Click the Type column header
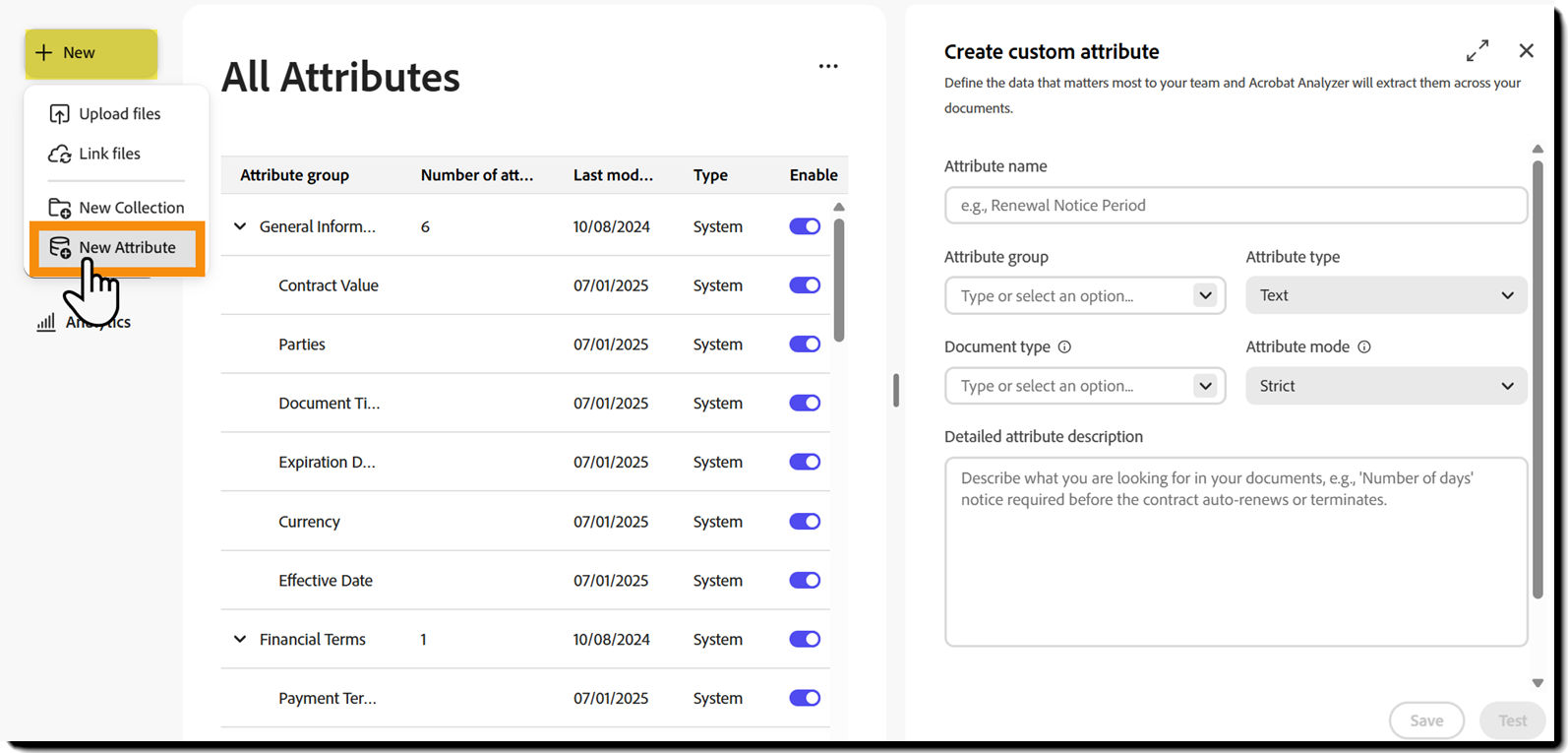This screenshot has width=1568, height=753. coord(710,175)
